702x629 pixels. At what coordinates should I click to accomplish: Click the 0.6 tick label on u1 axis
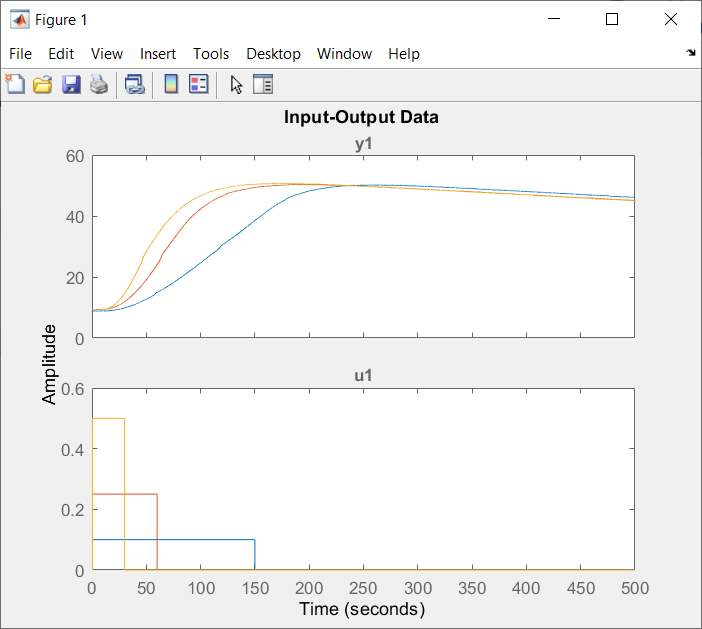click(x=73, y=389)
